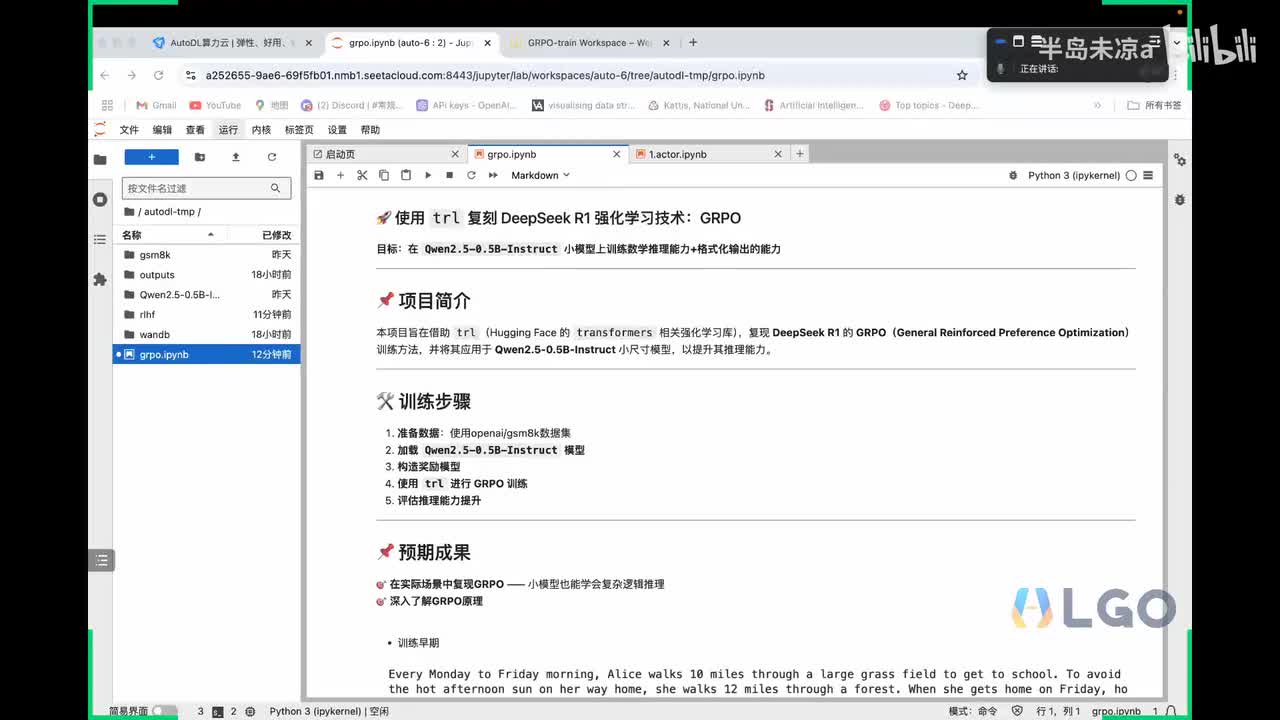The image size is (1280, 720).
Task: Focus the file name filter field
Action: pyautogui.click(x=207, y=188)
